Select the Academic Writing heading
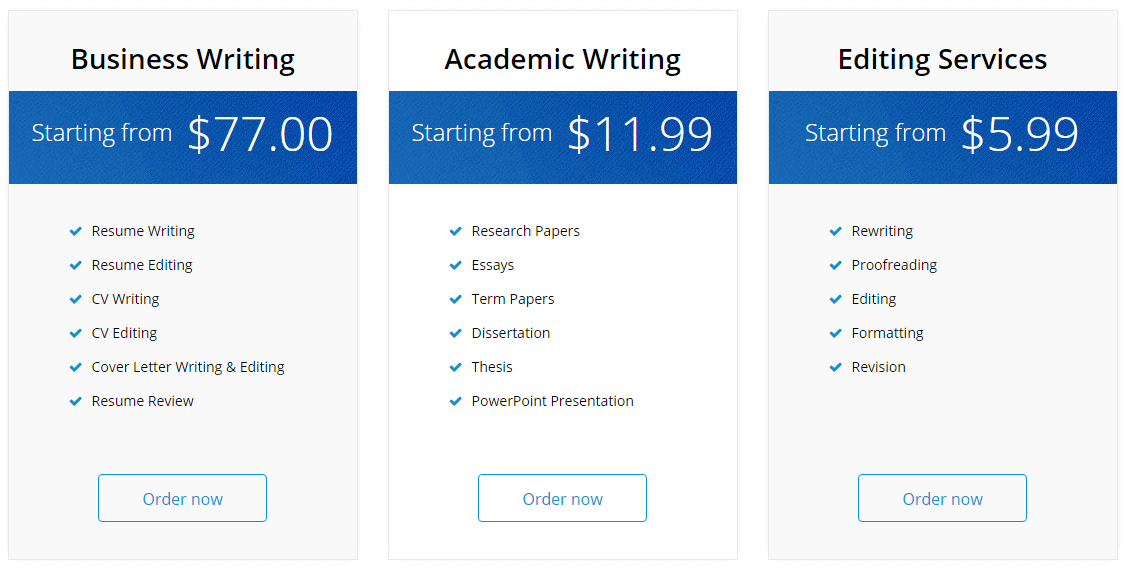Screen dimensions: 1127x567 click(x=562, y=60)
